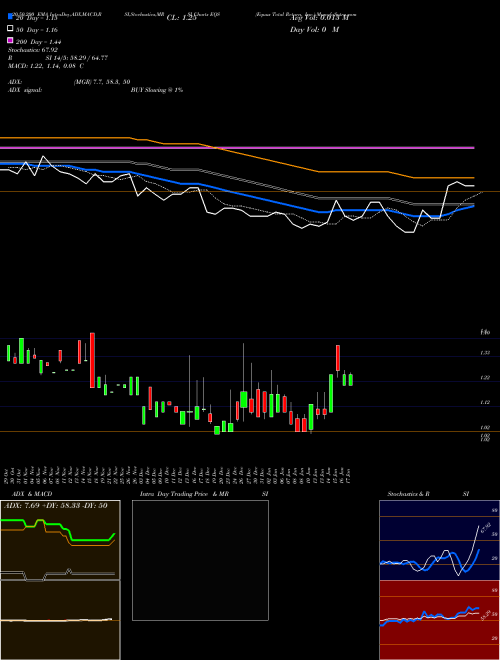This screenshot has height=660, width=500.
Task: Click the 'Stochastics: 67.92' reading
Action: [33, 50]
